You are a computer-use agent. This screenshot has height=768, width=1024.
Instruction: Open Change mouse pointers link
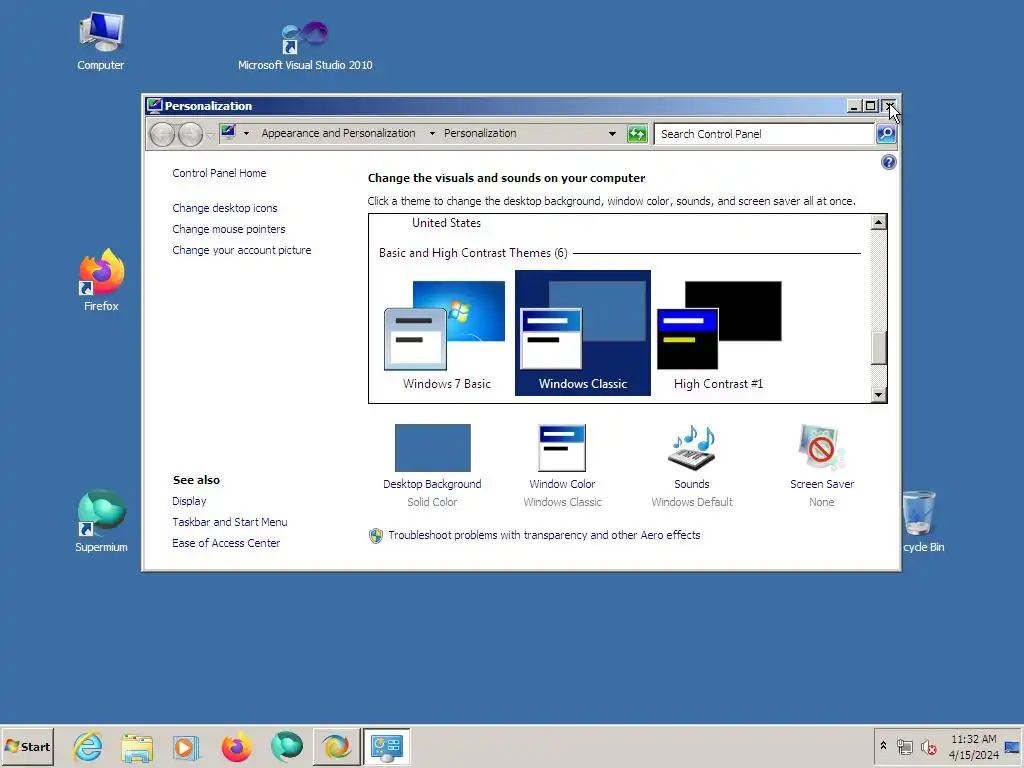point(229,229)
